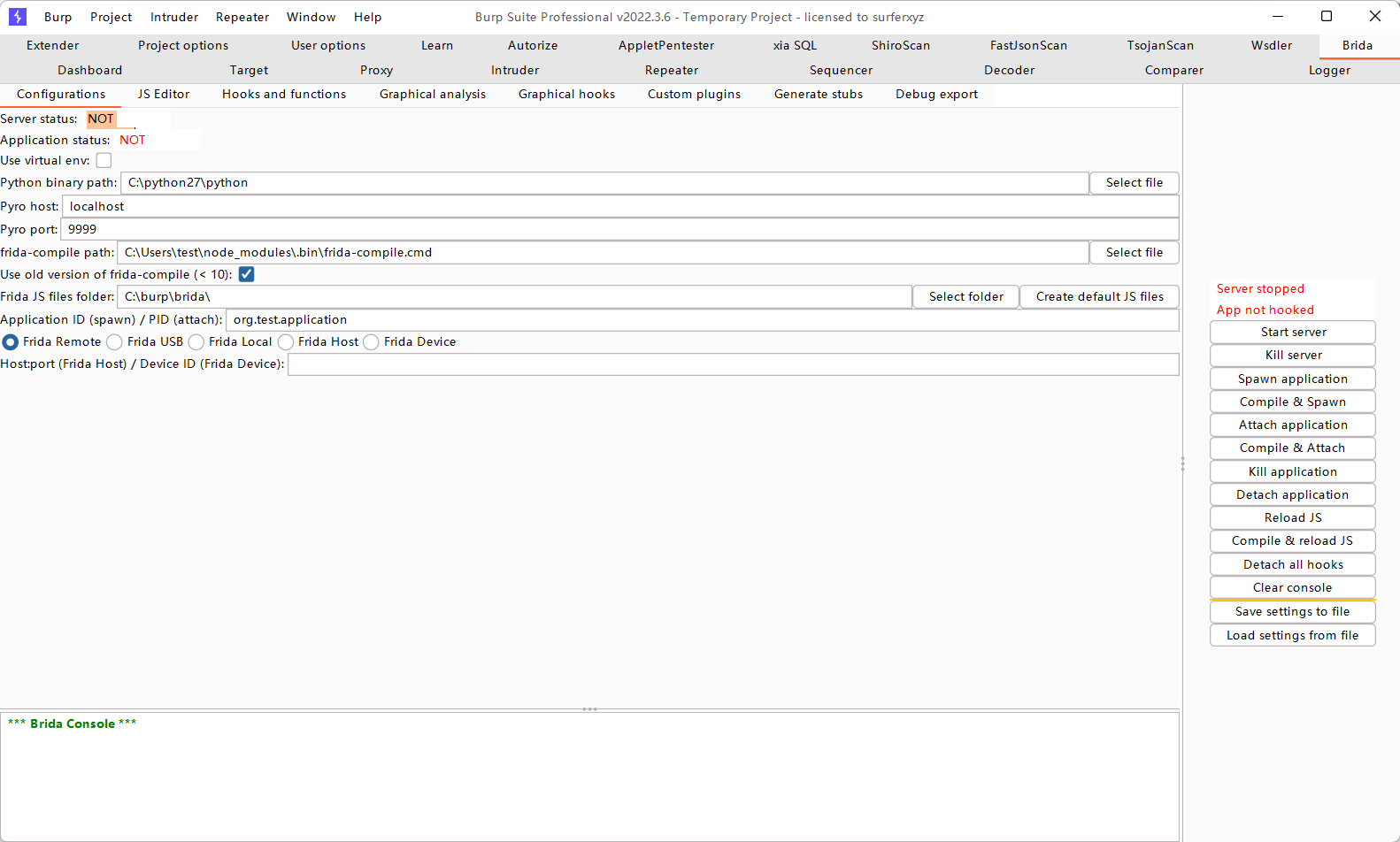The width and height of the screenshot is (1400, 842).
Task: Open the ShiroScan tab
Action: (901, 46)
